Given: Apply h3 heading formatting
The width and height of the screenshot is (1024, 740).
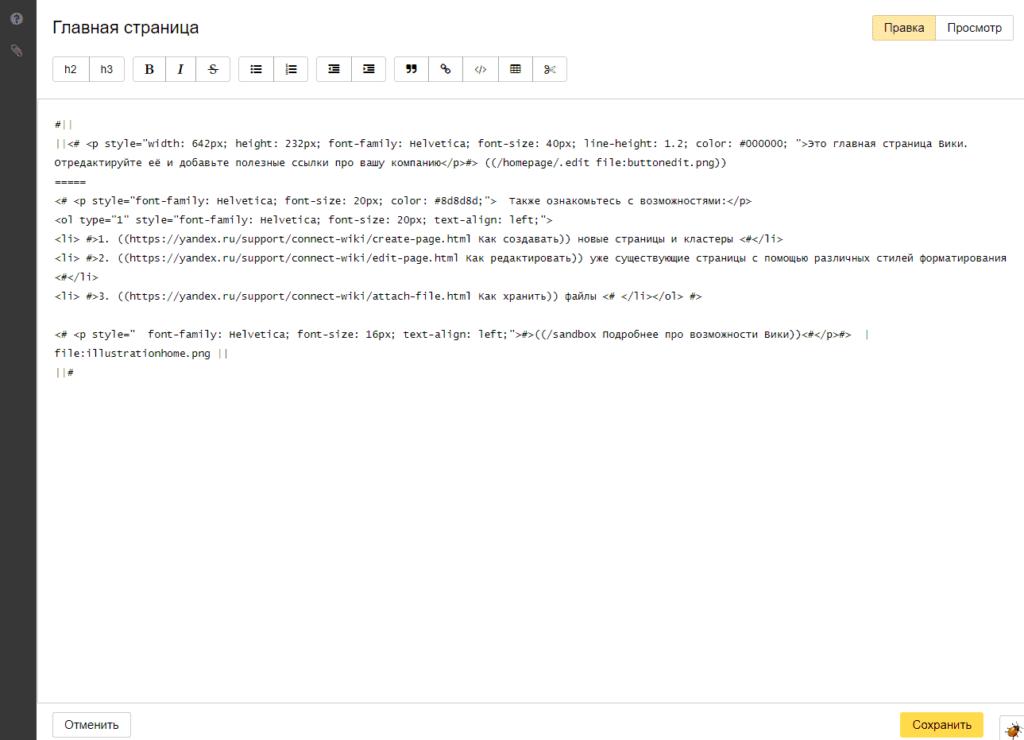Looking at the screenshot, I should 107,69.
